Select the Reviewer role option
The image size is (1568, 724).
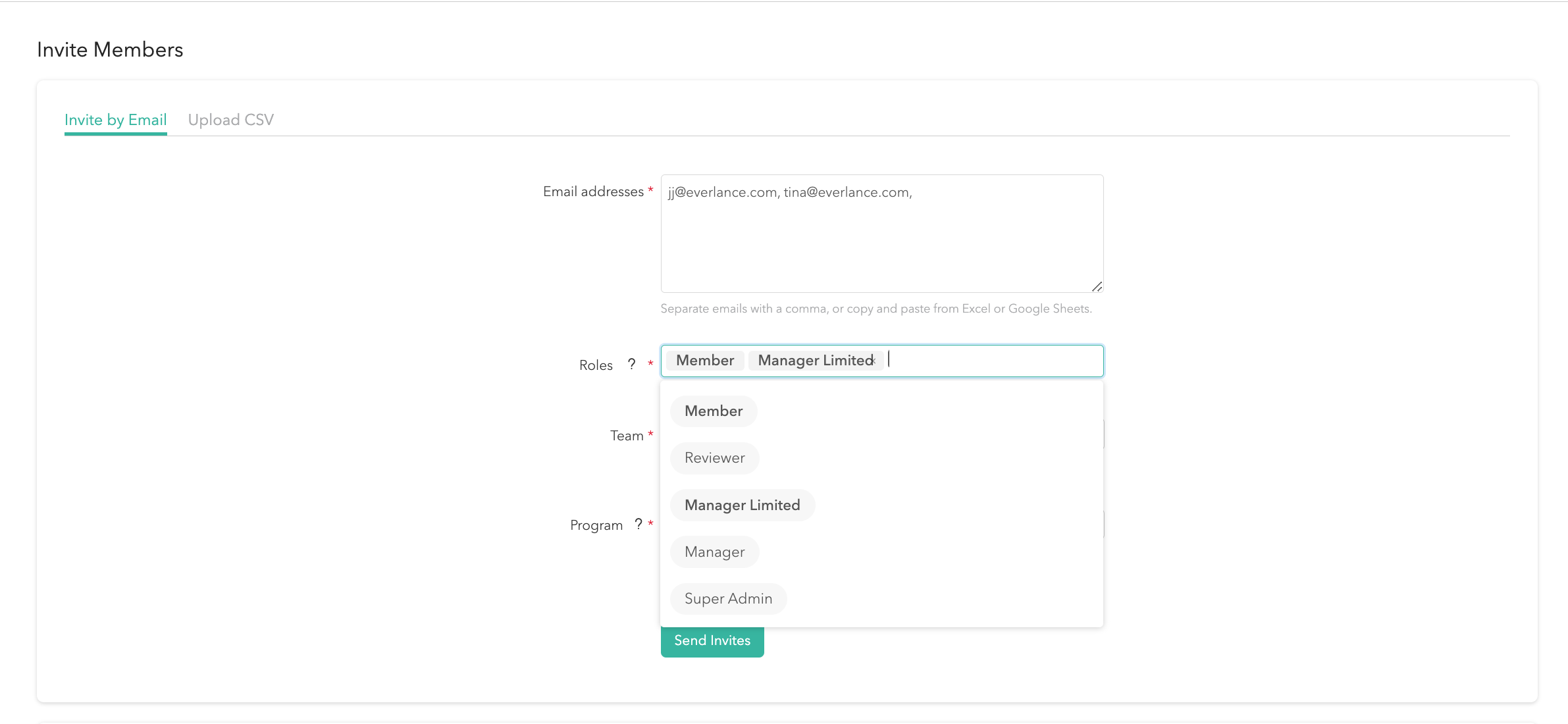pos(714,458)
